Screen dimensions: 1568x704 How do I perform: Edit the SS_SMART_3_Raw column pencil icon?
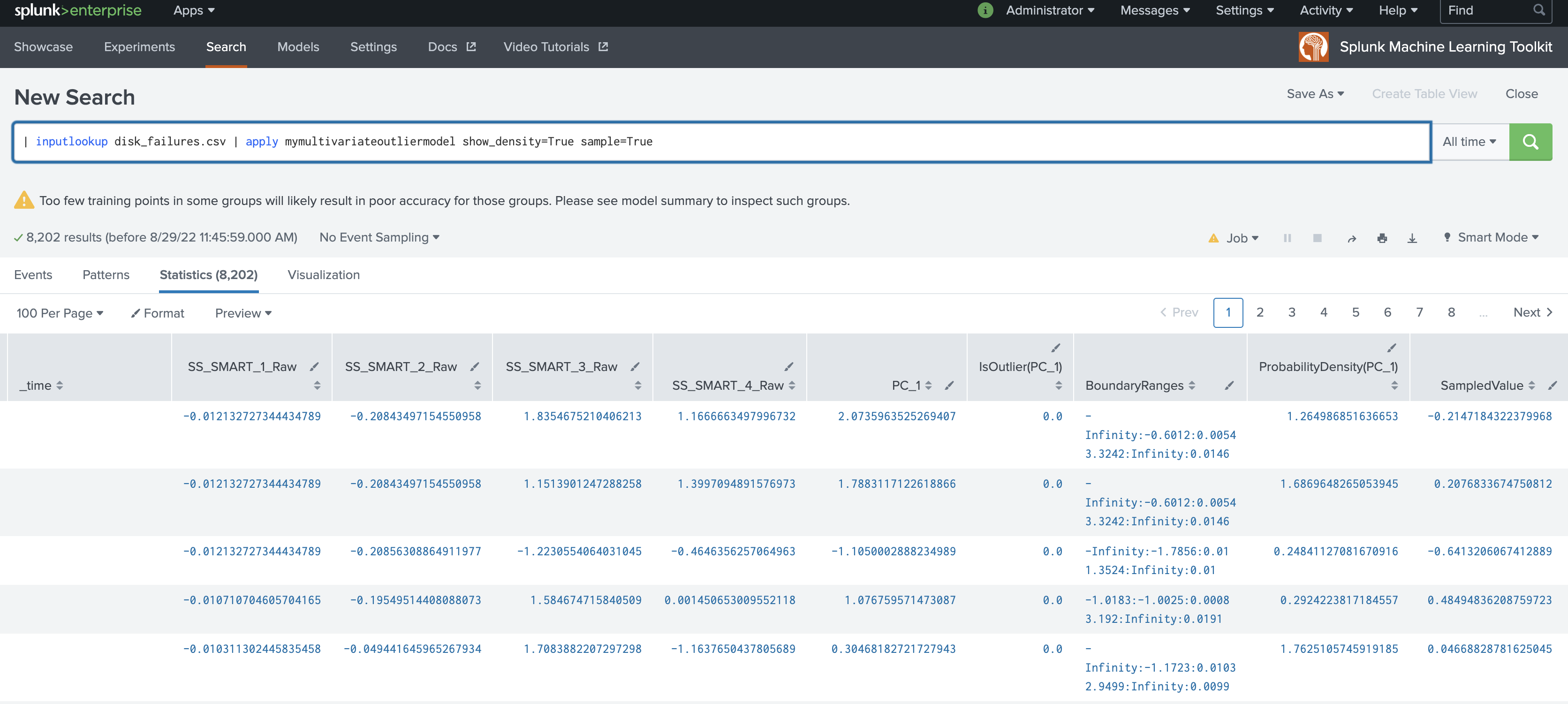pos(635,366)
